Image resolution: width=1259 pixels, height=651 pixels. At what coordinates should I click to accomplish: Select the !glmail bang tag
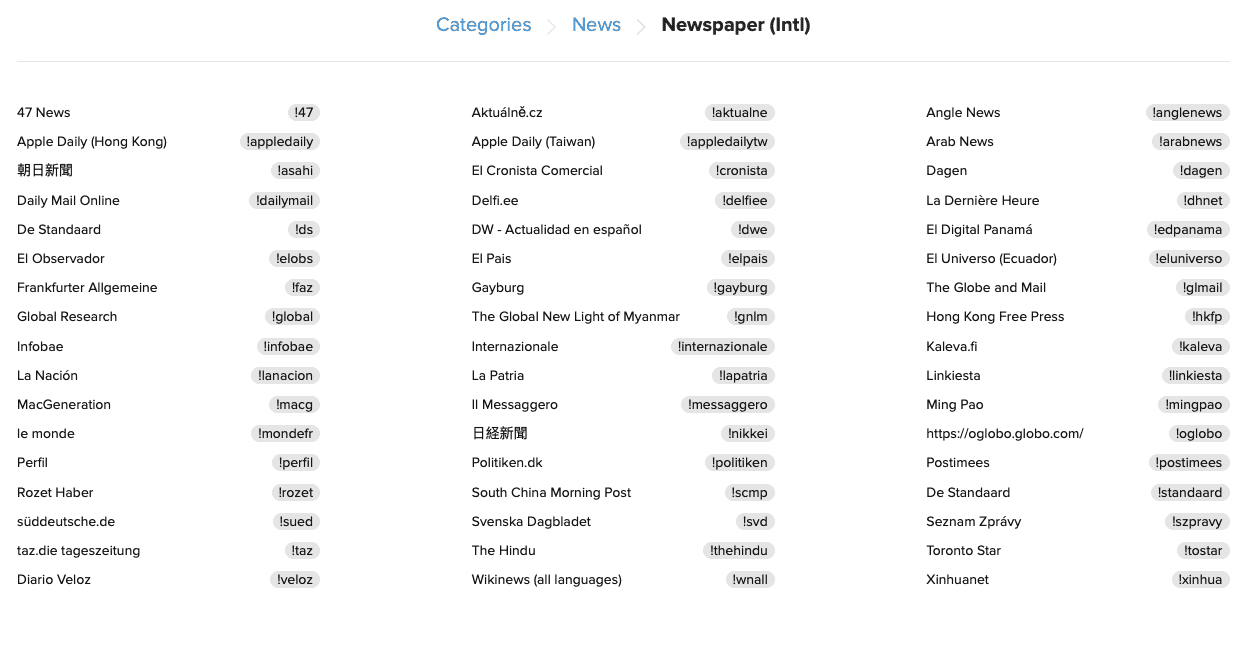(1203, 288)
